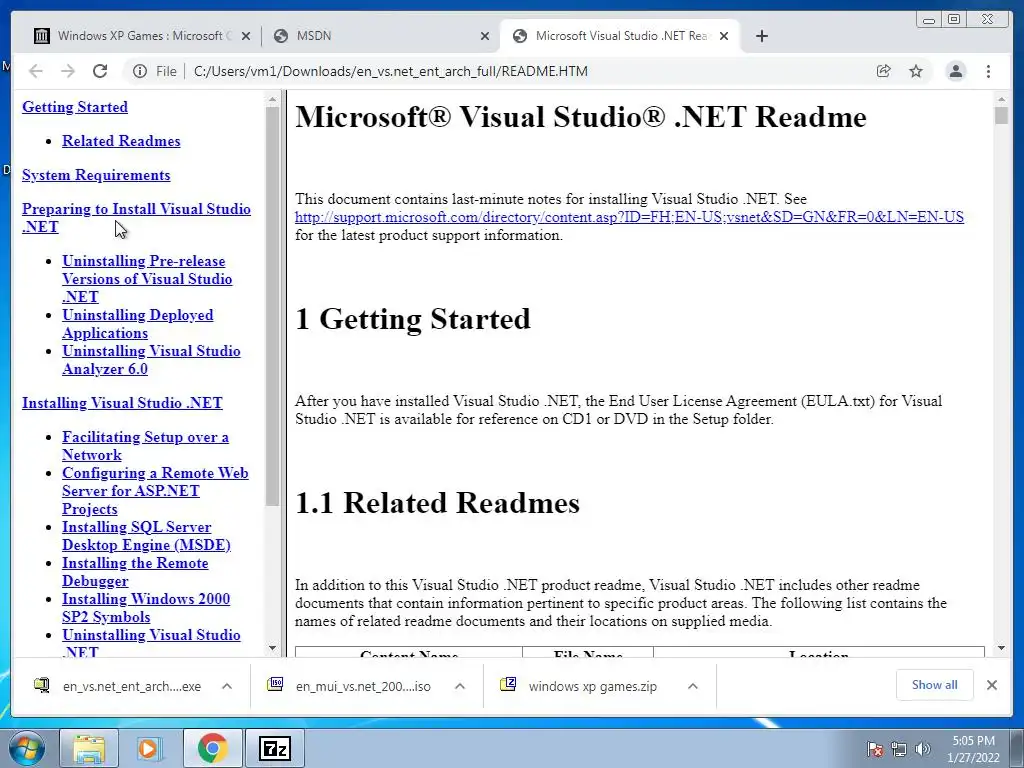Click the zip file icon in downloads bar
Image resolution: width=1024 pixels, height=768 pixels.
[508, 684]
